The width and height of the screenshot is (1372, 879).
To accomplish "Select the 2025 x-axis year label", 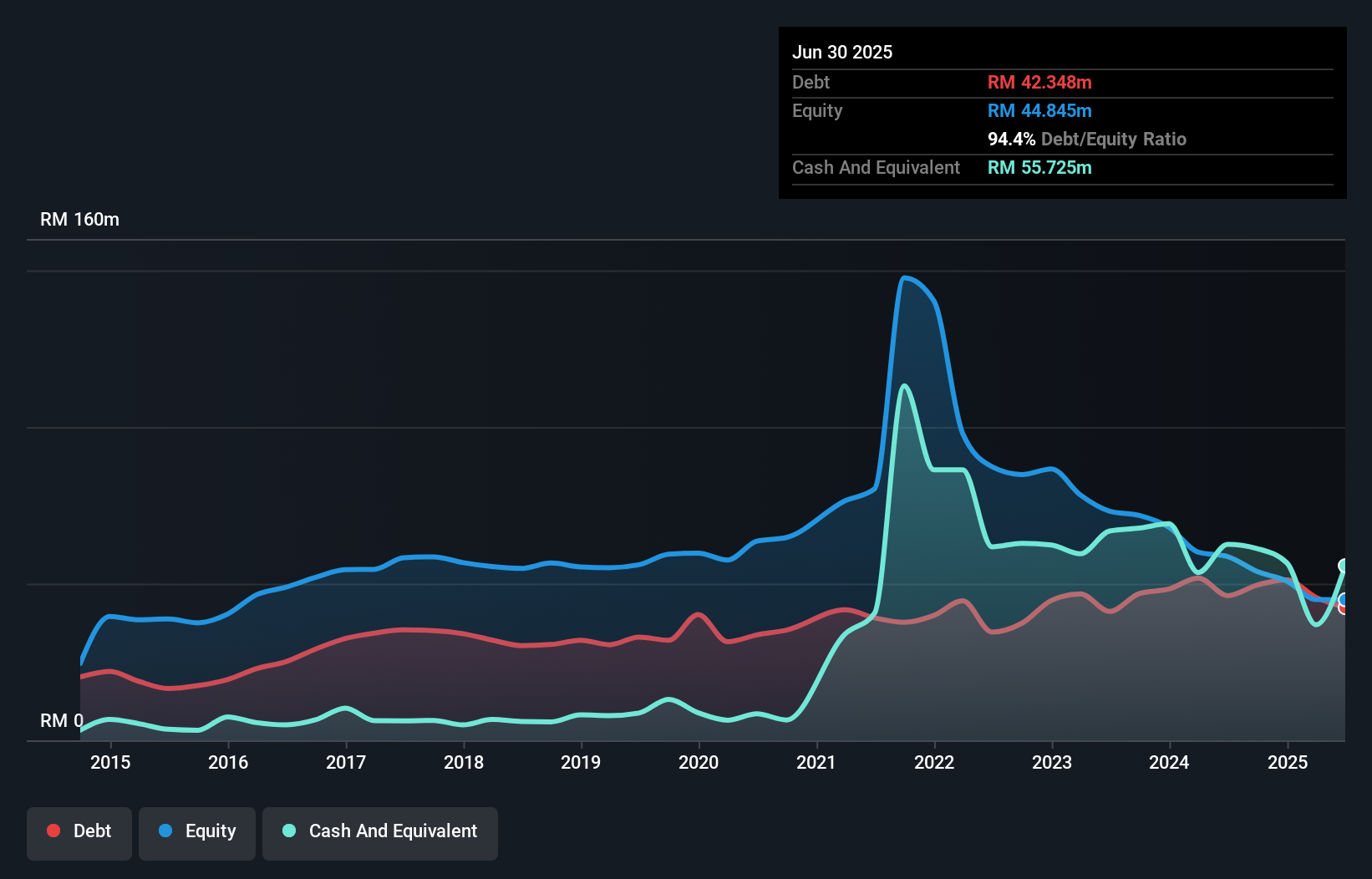I will click(1288, 762).
